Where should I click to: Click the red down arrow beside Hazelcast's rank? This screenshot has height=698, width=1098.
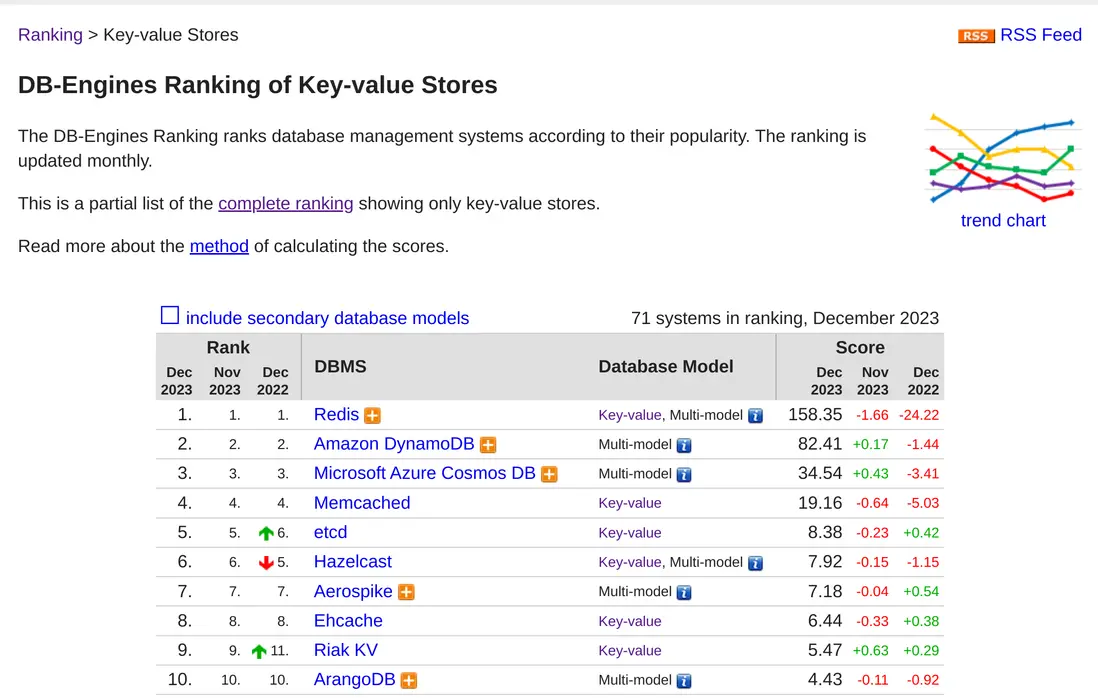coord(264,562)
